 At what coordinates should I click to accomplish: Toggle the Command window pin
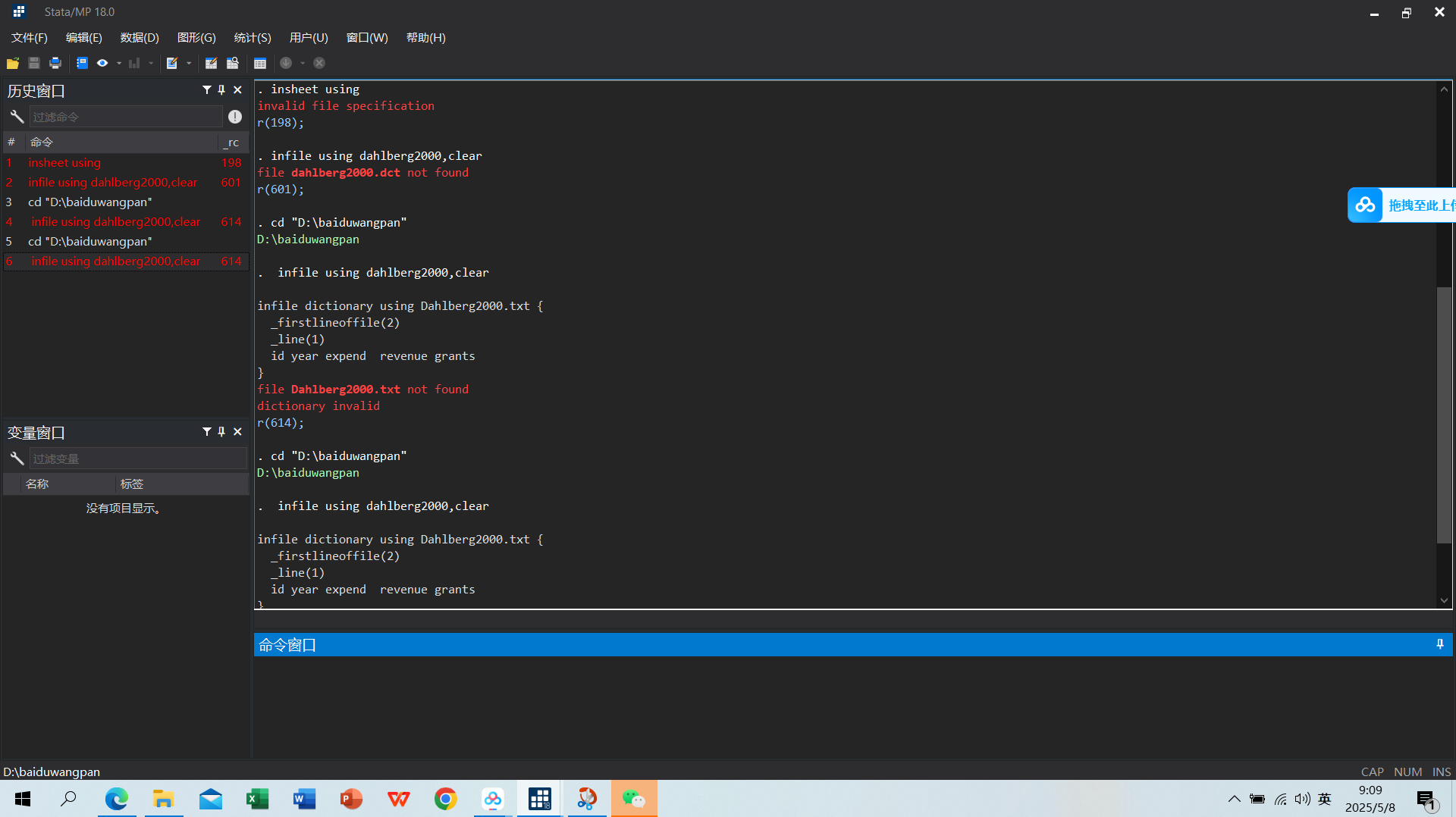coord(1440,644)
